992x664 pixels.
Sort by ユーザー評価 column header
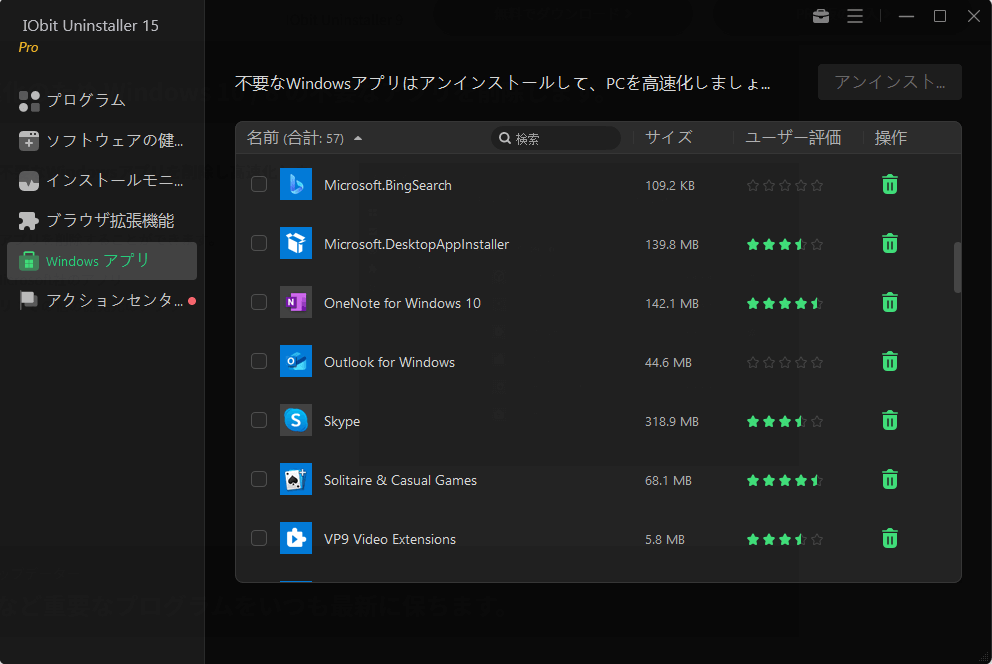[793, 138]
